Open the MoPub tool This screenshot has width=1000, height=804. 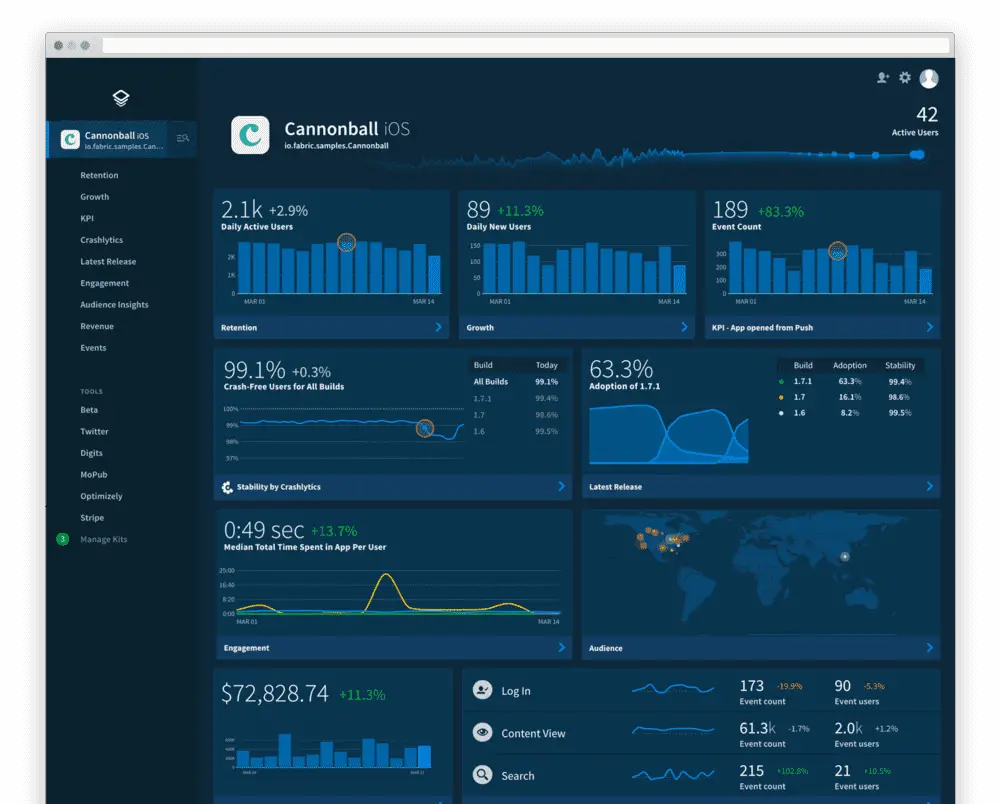pyautogui.click(x=94, y=475)
